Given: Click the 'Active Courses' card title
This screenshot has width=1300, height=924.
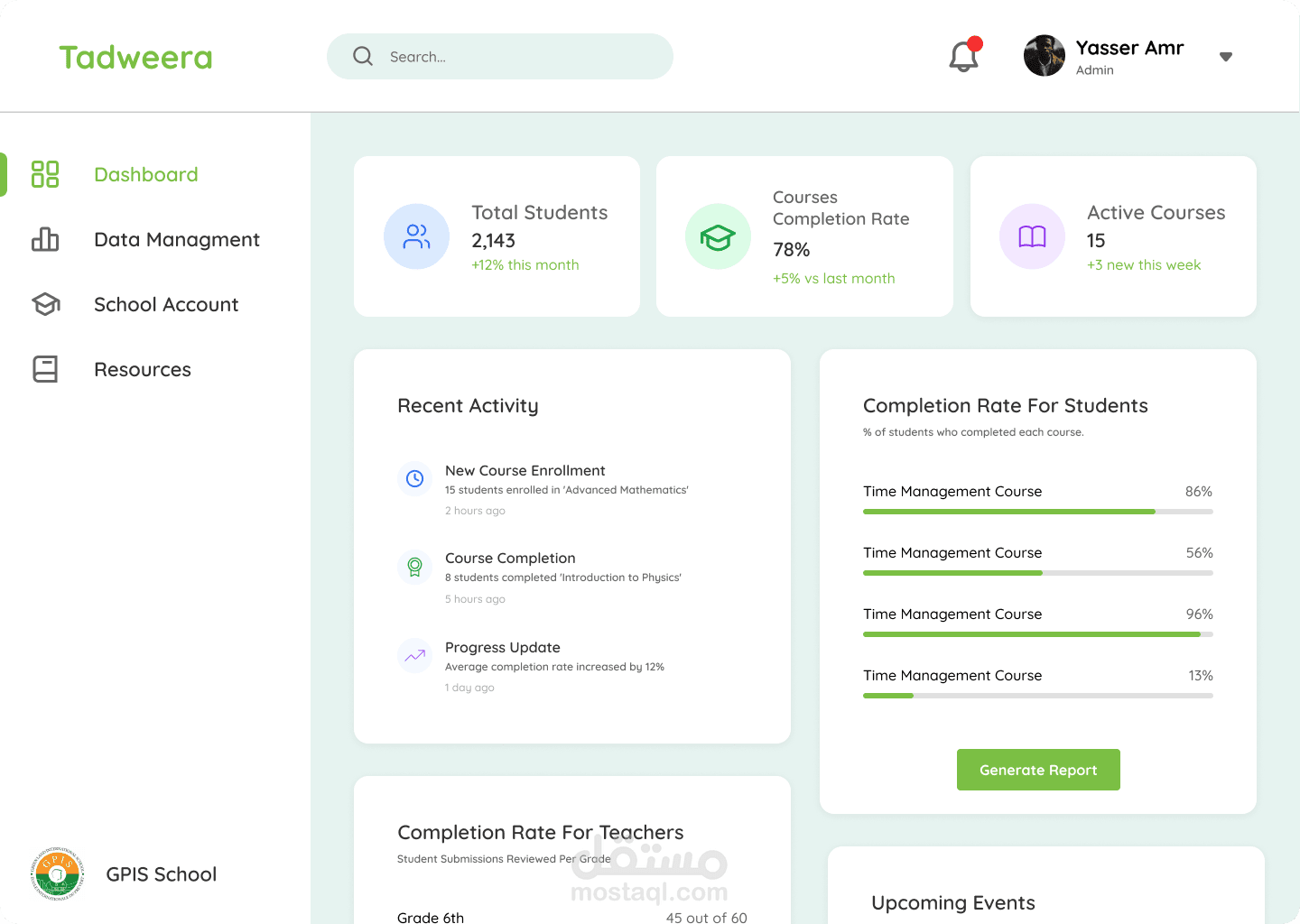Looking at the screenshot, I should 1156,213.
